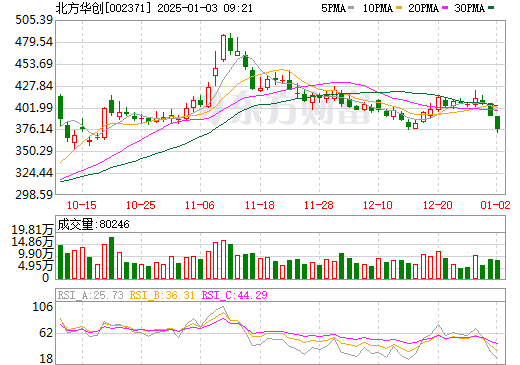Click the 10PMA legend label
The width and height of the screenshot is (520, 365).
[x=377, y=8]
